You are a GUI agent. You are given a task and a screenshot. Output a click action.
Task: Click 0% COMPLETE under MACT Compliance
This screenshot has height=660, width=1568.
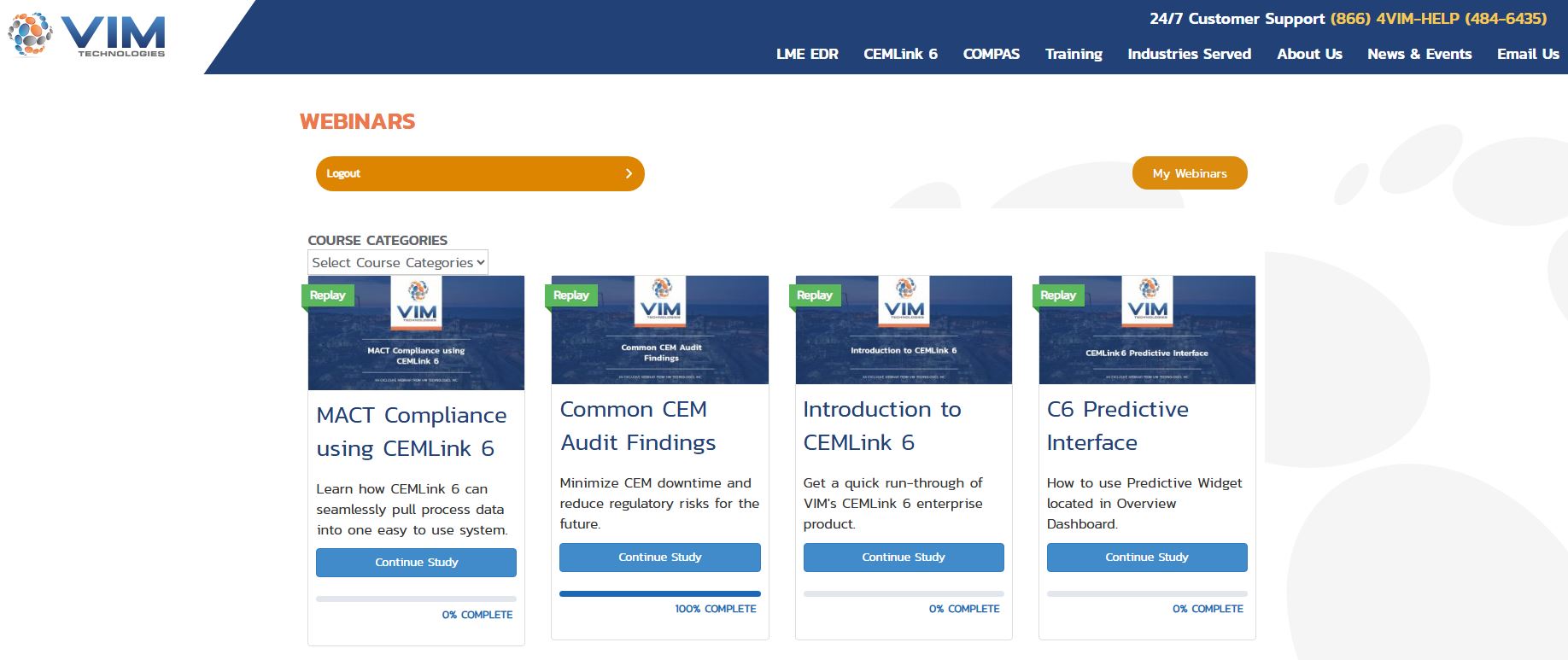[477, 615]
